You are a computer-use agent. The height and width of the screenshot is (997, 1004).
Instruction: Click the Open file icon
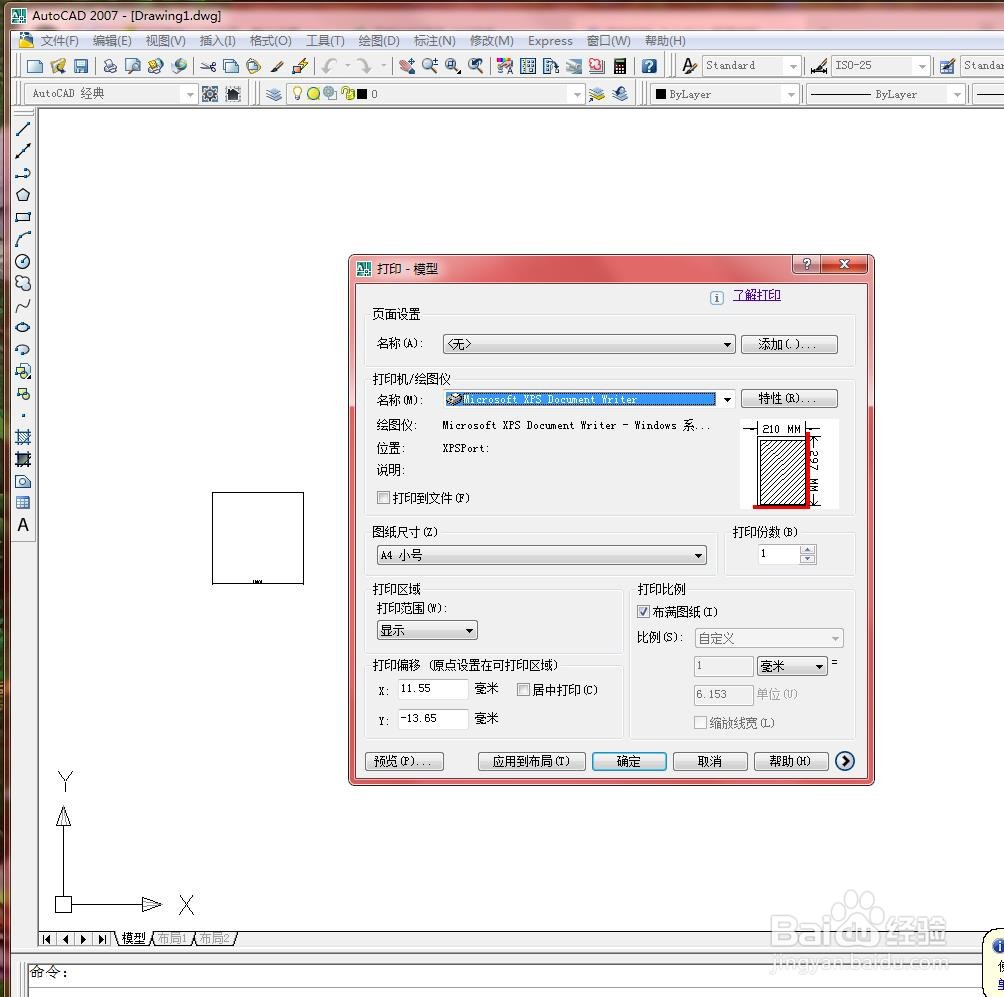[x=58, y=66]
